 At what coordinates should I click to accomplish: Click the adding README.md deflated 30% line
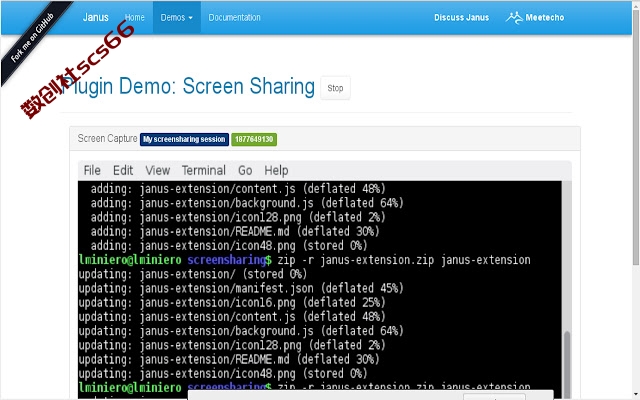tap(235, 232)
